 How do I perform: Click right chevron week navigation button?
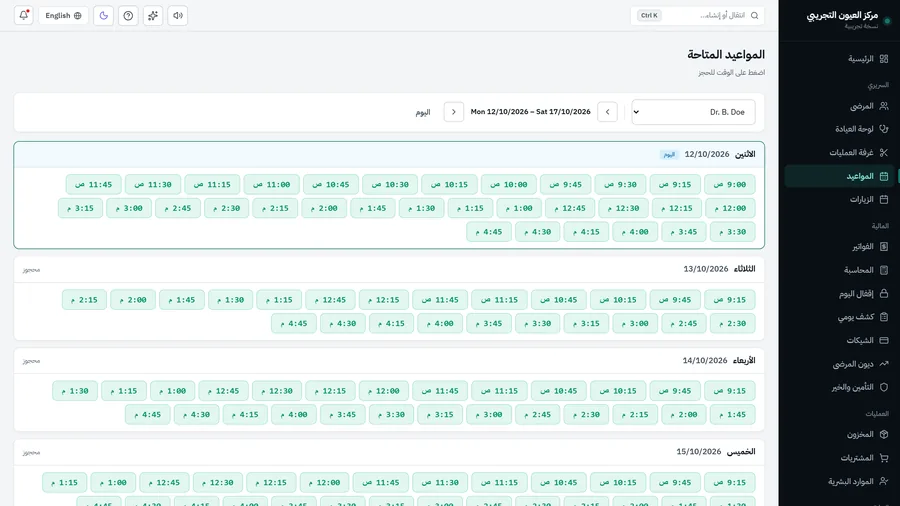click(453, 112)
